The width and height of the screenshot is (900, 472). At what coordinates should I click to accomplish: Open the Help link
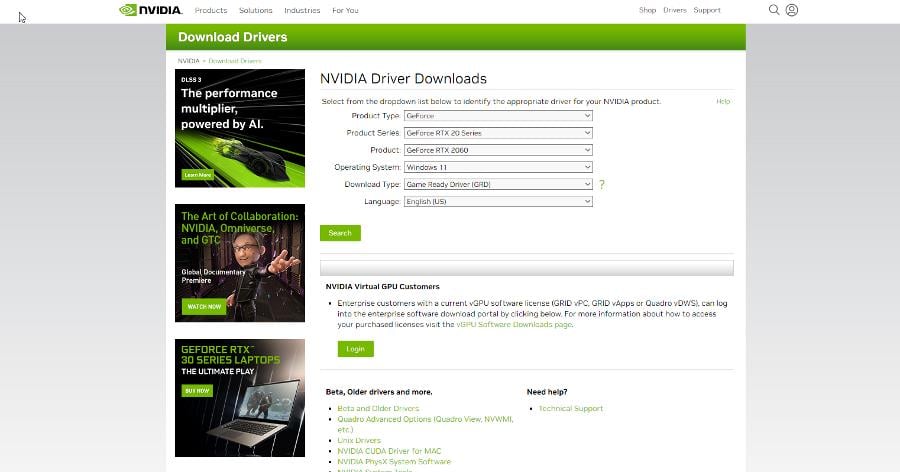point(723,101)
